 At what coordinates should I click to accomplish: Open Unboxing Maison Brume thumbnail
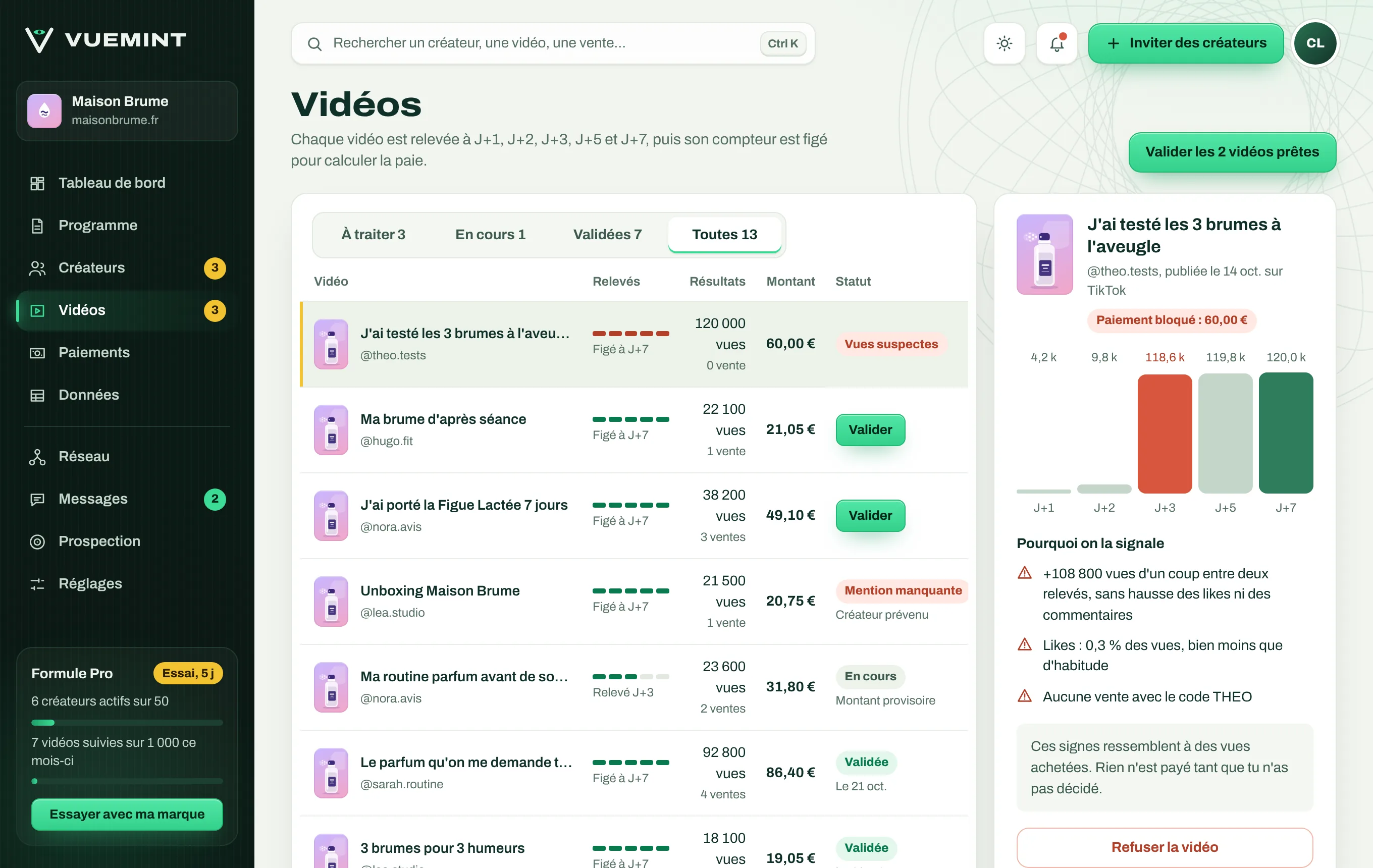[331, 601]
